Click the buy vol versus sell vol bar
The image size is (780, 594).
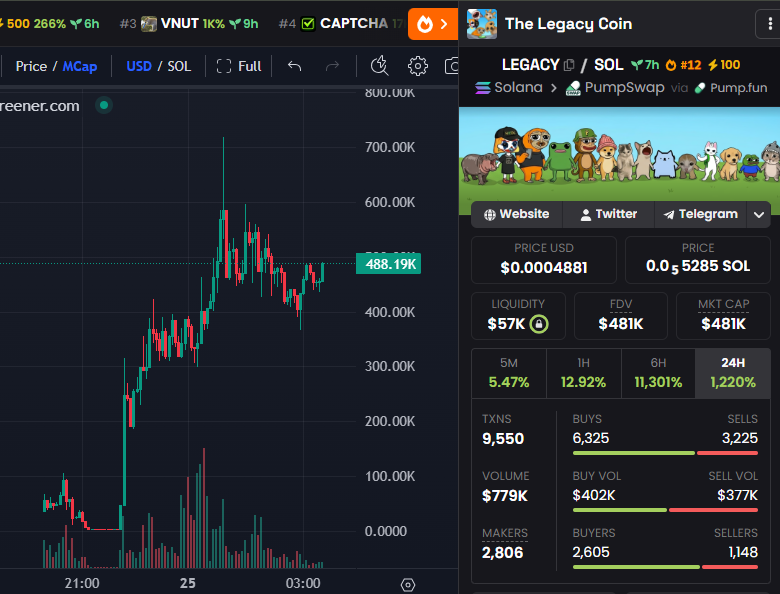click(665, 510)
